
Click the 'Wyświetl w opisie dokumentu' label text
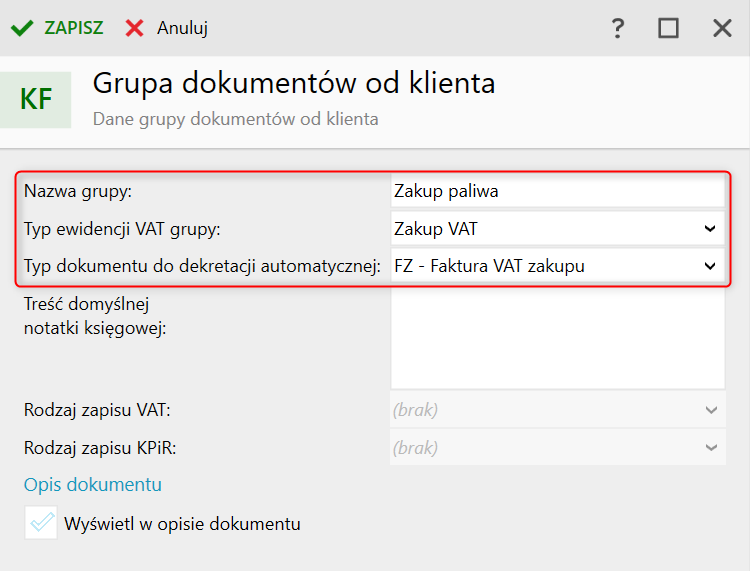coord(181,523)
